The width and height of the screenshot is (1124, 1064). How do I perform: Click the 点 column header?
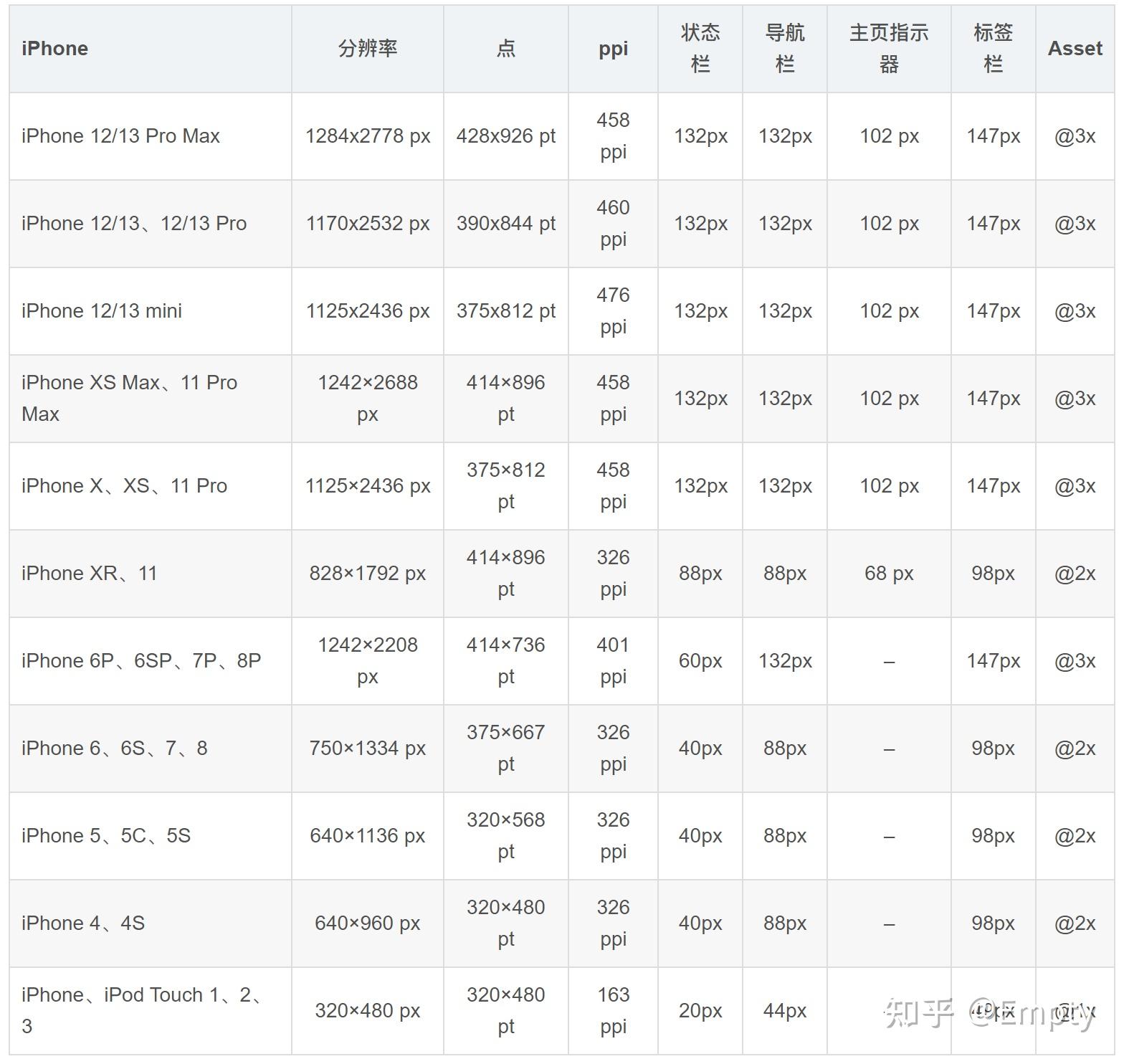point(506,49)
